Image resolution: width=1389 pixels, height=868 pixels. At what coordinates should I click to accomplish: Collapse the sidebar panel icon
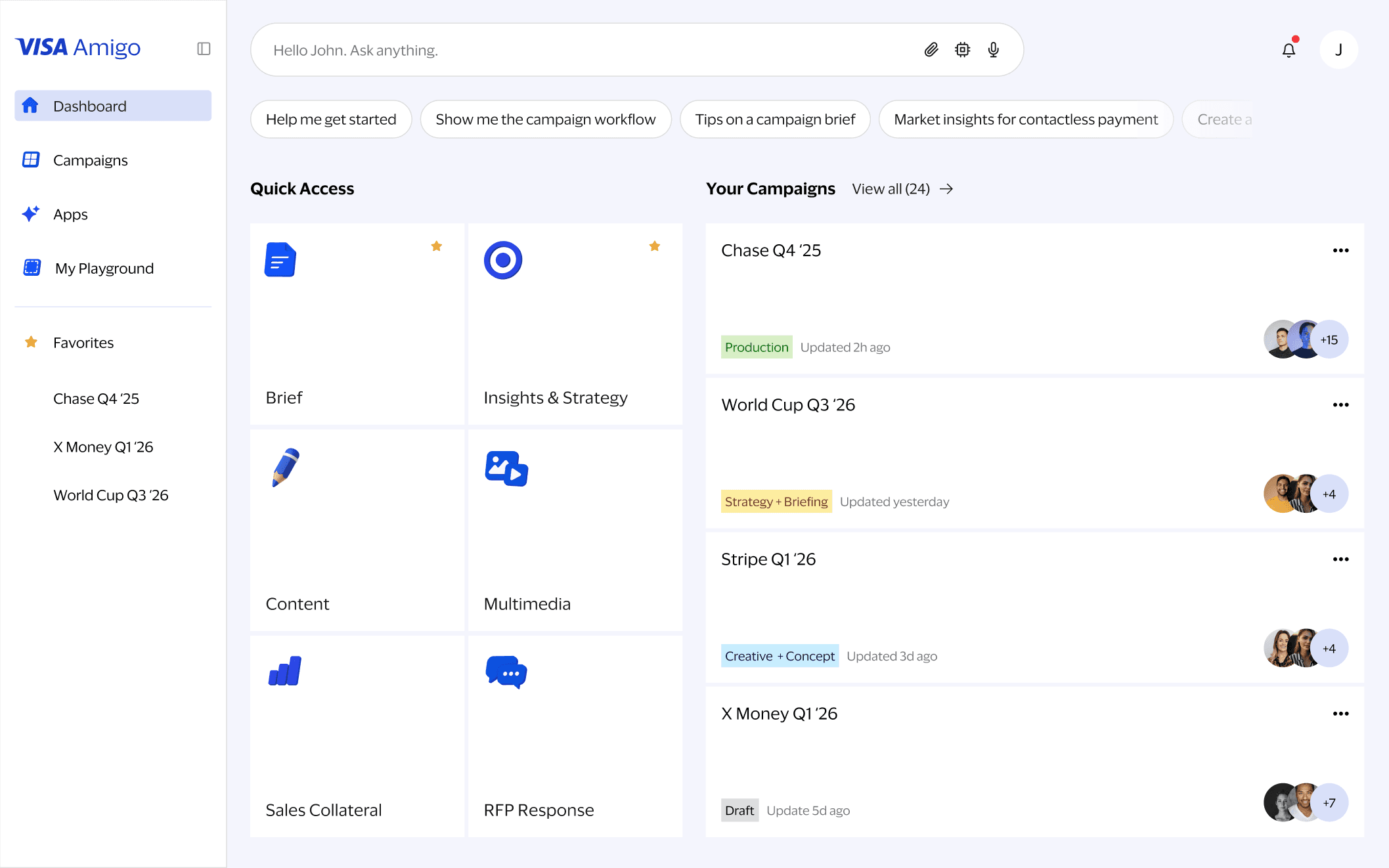[x=204, y=49]
